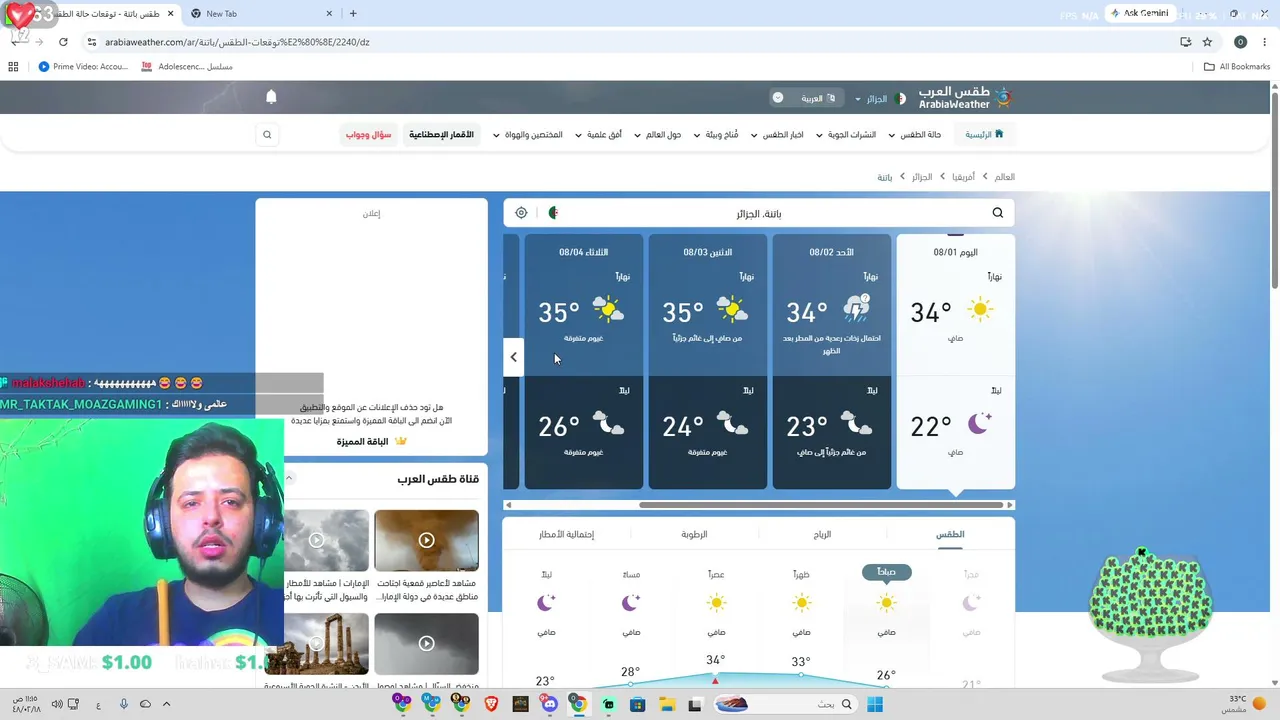Expand the المختصين والهواة menu
Screen dimensions: 1280x720
pyautogui.click(x=528, y=135)
